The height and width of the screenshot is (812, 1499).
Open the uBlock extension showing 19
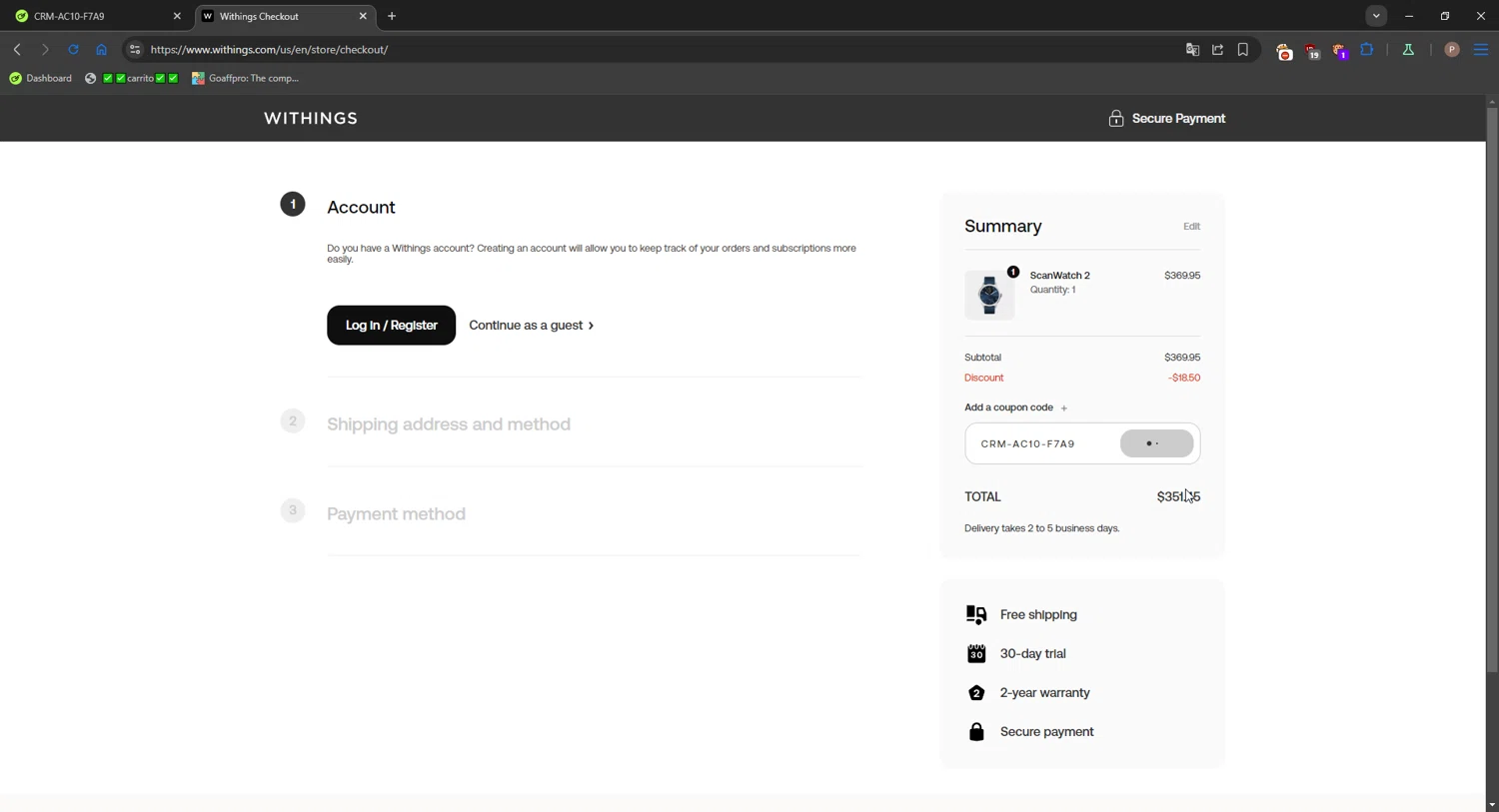point(1312,51)
